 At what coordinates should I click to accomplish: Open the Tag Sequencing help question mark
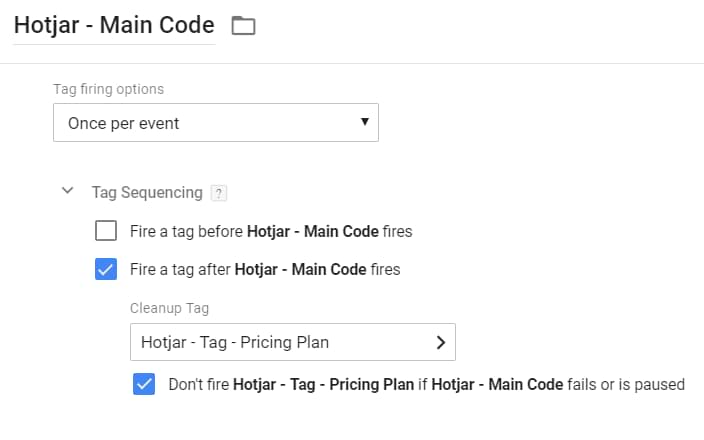pyautogui.click(x=219, y=194)
